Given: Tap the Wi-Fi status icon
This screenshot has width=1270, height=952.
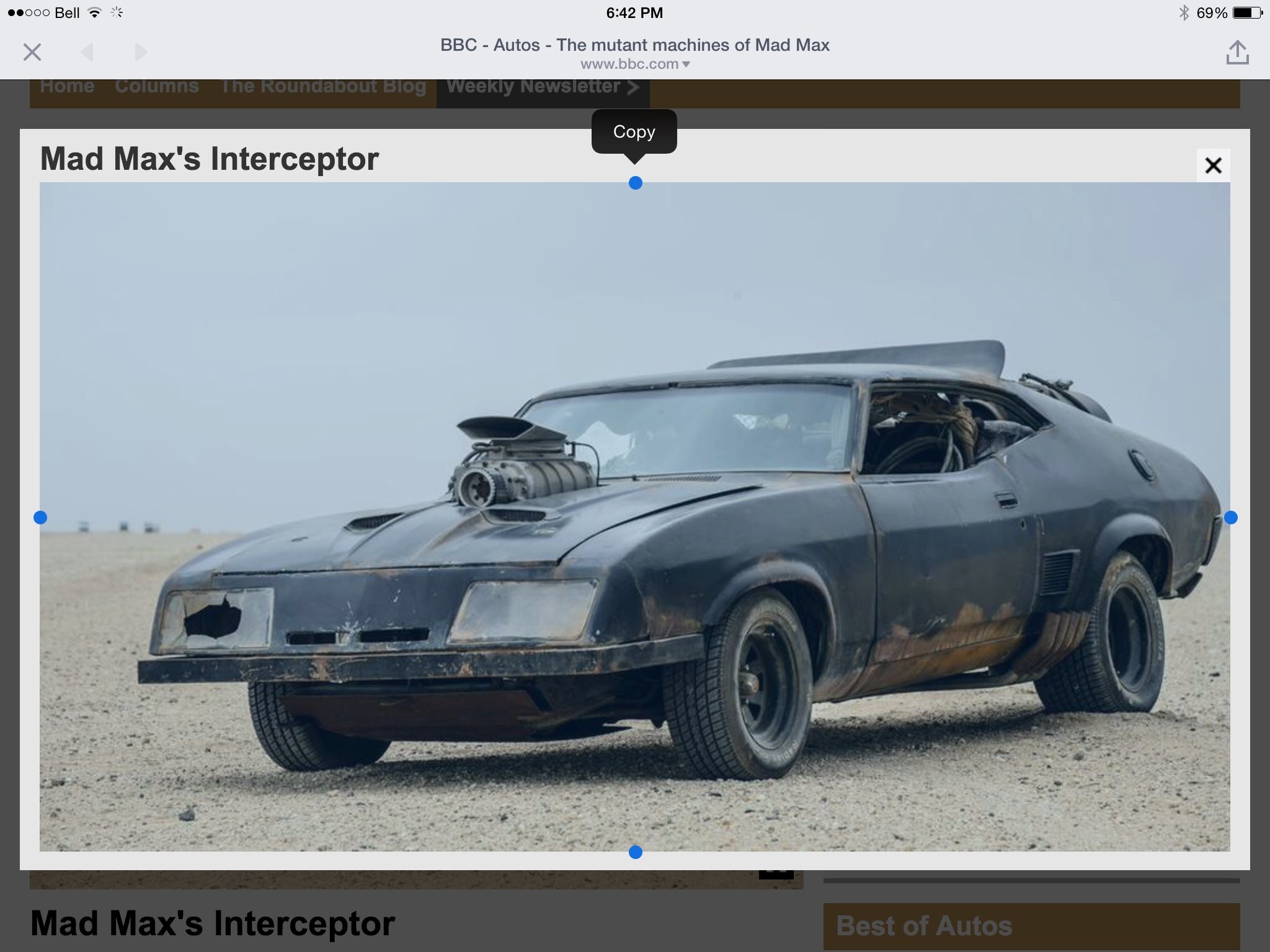Looking at the screenshot, I should tap(94, 12).
